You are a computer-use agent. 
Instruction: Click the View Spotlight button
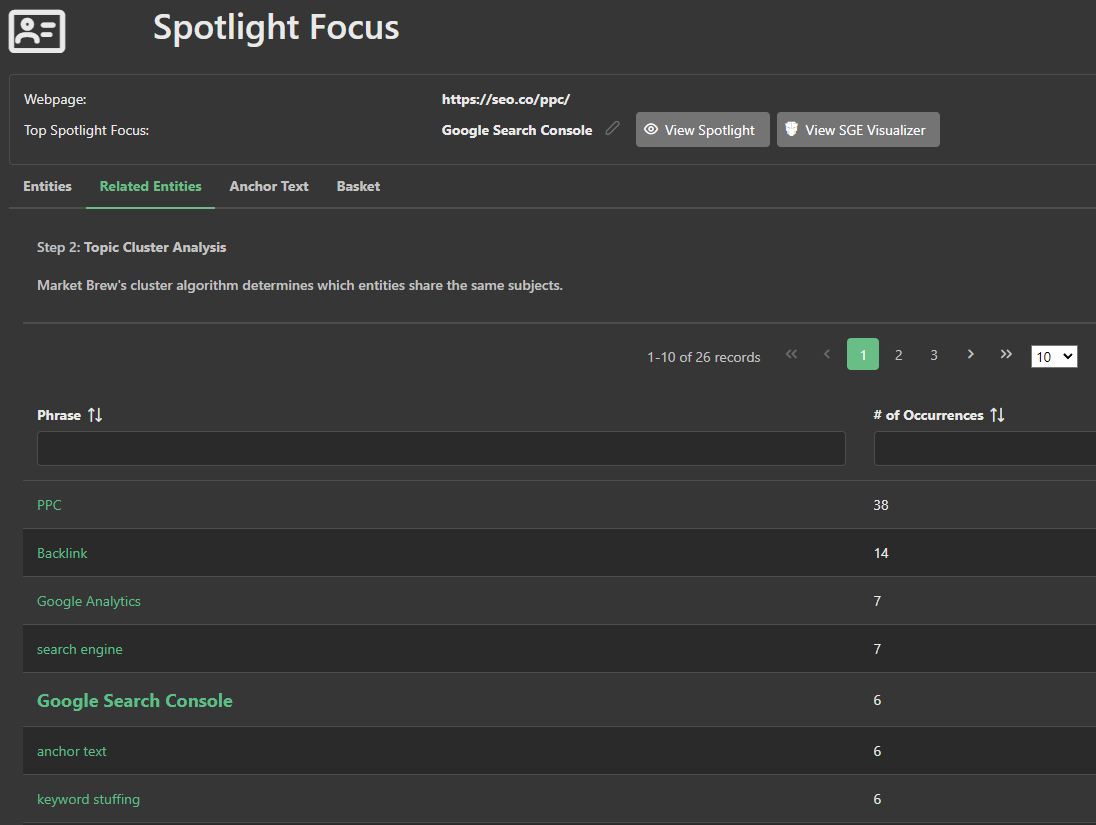[702, 130]
